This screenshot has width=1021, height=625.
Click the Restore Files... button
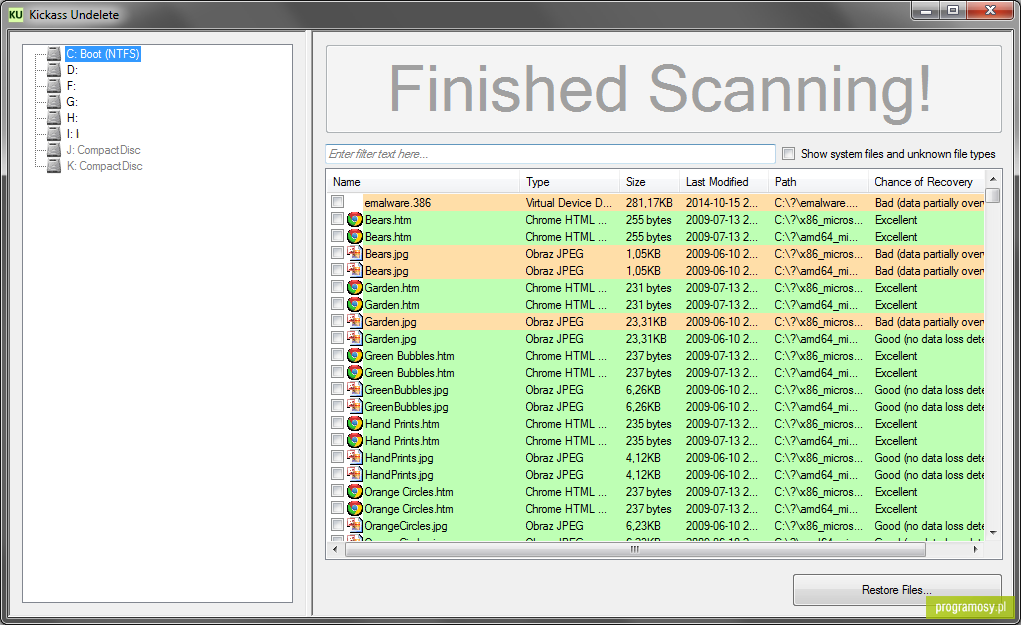click(897, 590)
